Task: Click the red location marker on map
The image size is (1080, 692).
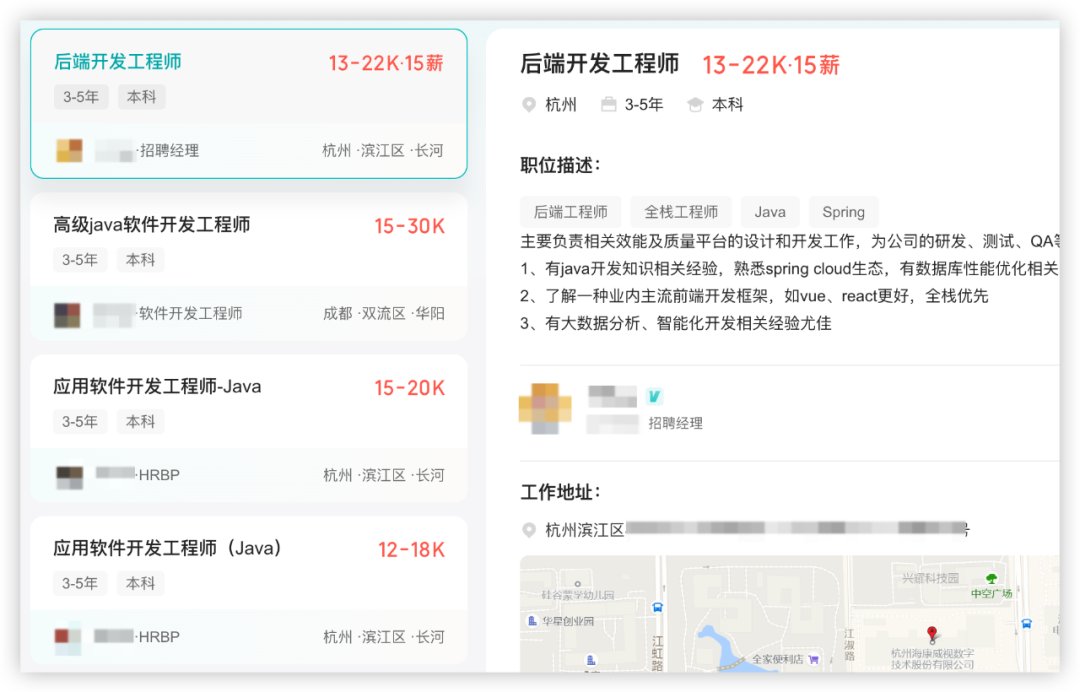Action: tap(932, 633)
